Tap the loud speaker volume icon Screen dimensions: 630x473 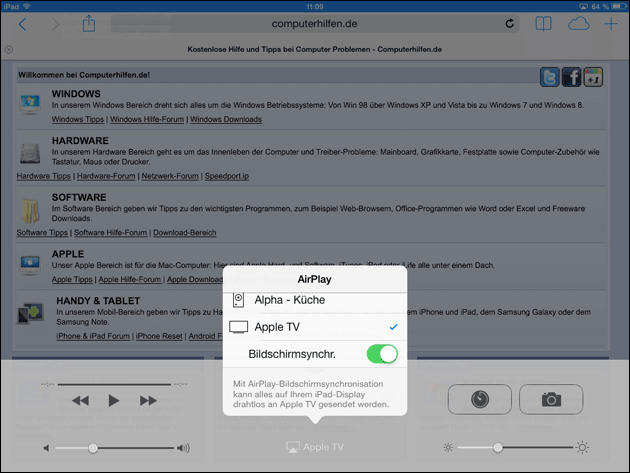point(183,448)
